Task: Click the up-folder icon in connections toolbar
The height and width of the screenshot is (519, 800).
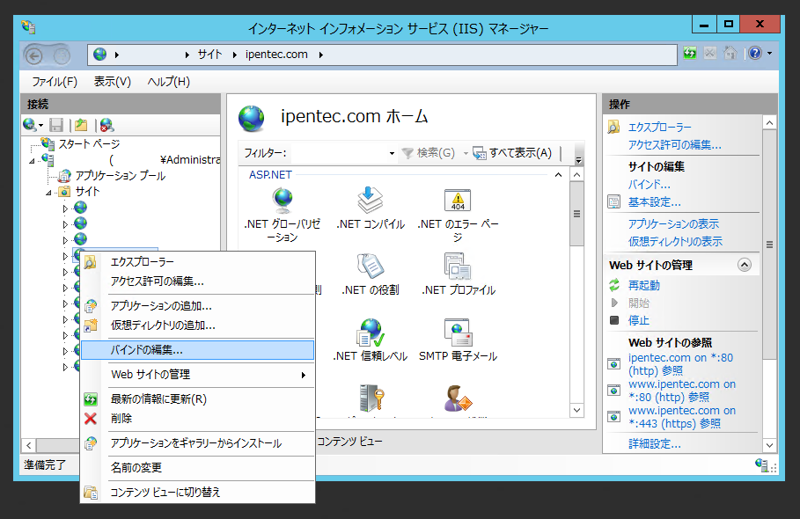Action: point(81,125)
